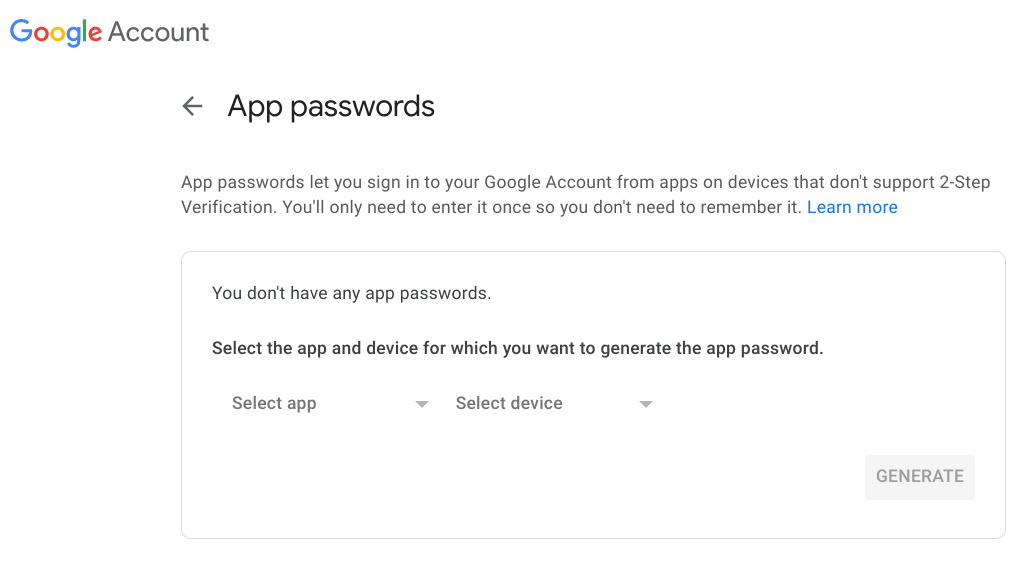
Task: Open the Select device combo box label
Action: click(x=509, y=403)
